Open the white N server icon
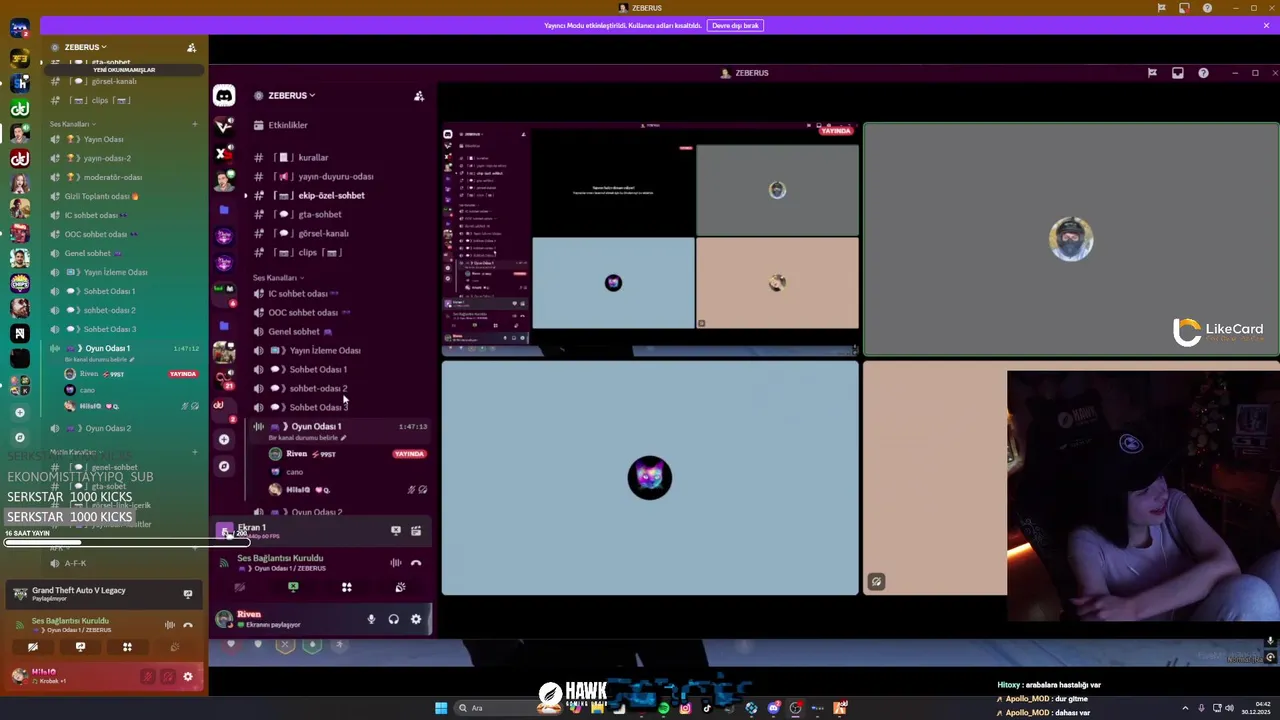1280x720 pixels. [x=19, y=333]
